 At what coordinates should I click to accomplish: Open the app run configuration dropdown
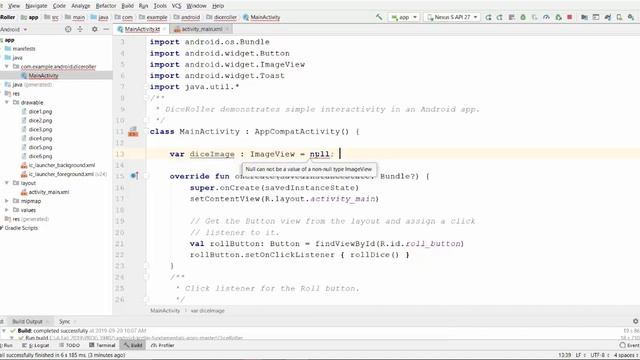[x=404, y=17]
